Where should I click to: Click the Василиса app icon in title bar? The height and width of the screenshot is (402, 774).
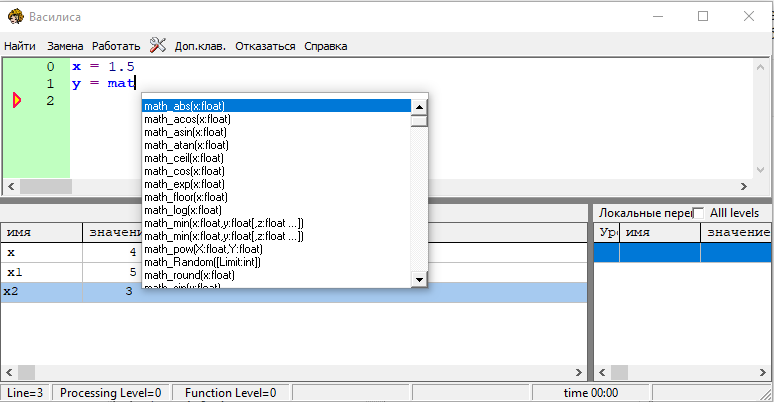[x=15, y=17]
